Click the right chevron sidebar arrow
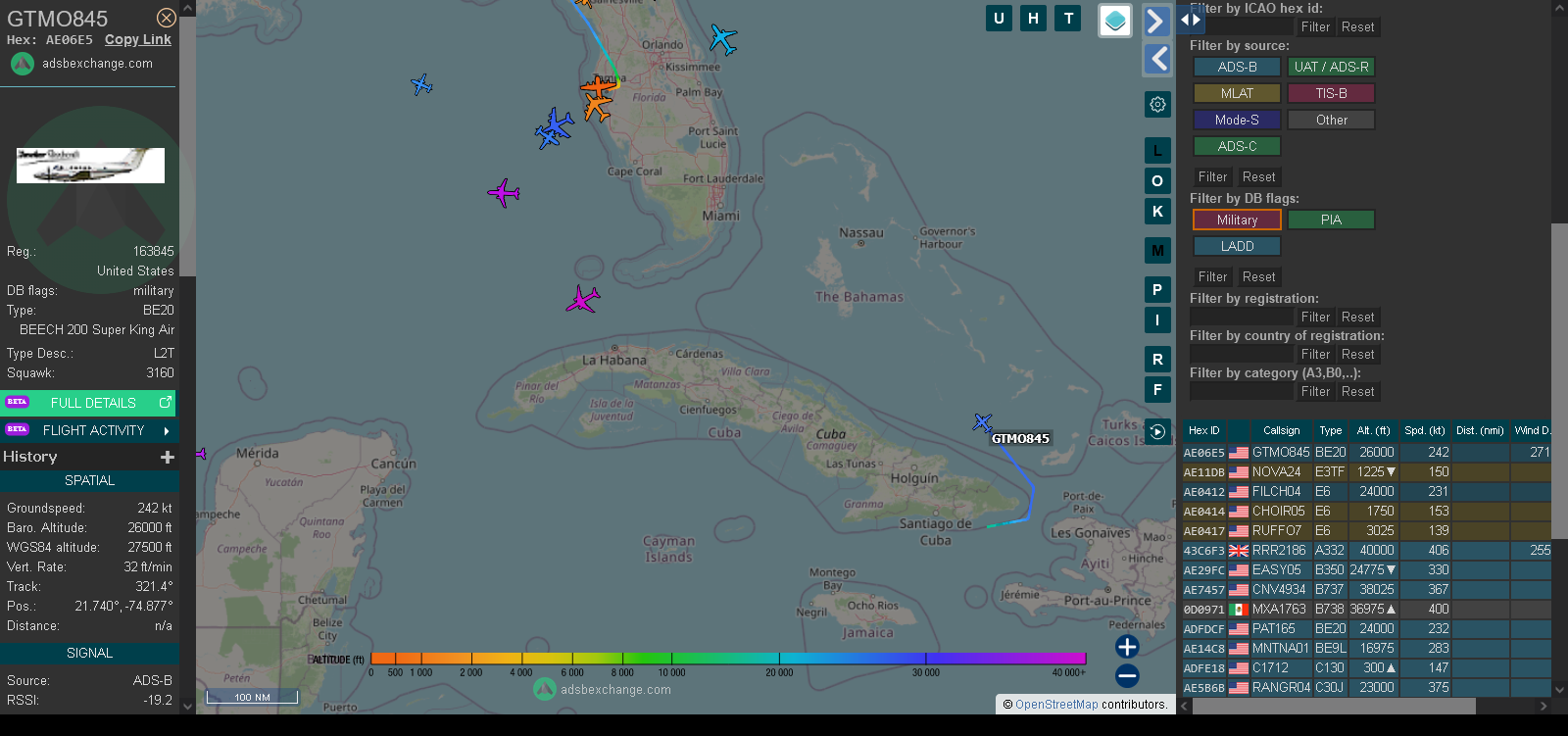The height and width of the screenshot is (736, 1568). tap(1156, 21)
